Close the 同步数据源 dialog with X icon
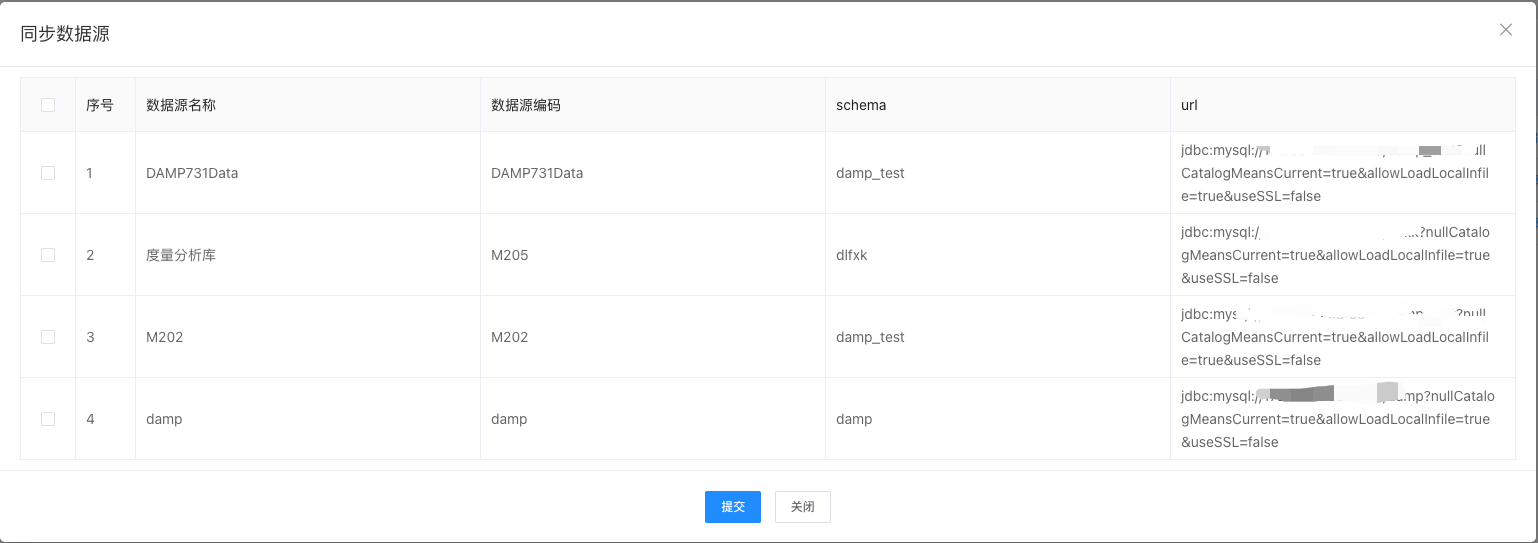The image size is (1538, 543). [x=1505, y=30]
